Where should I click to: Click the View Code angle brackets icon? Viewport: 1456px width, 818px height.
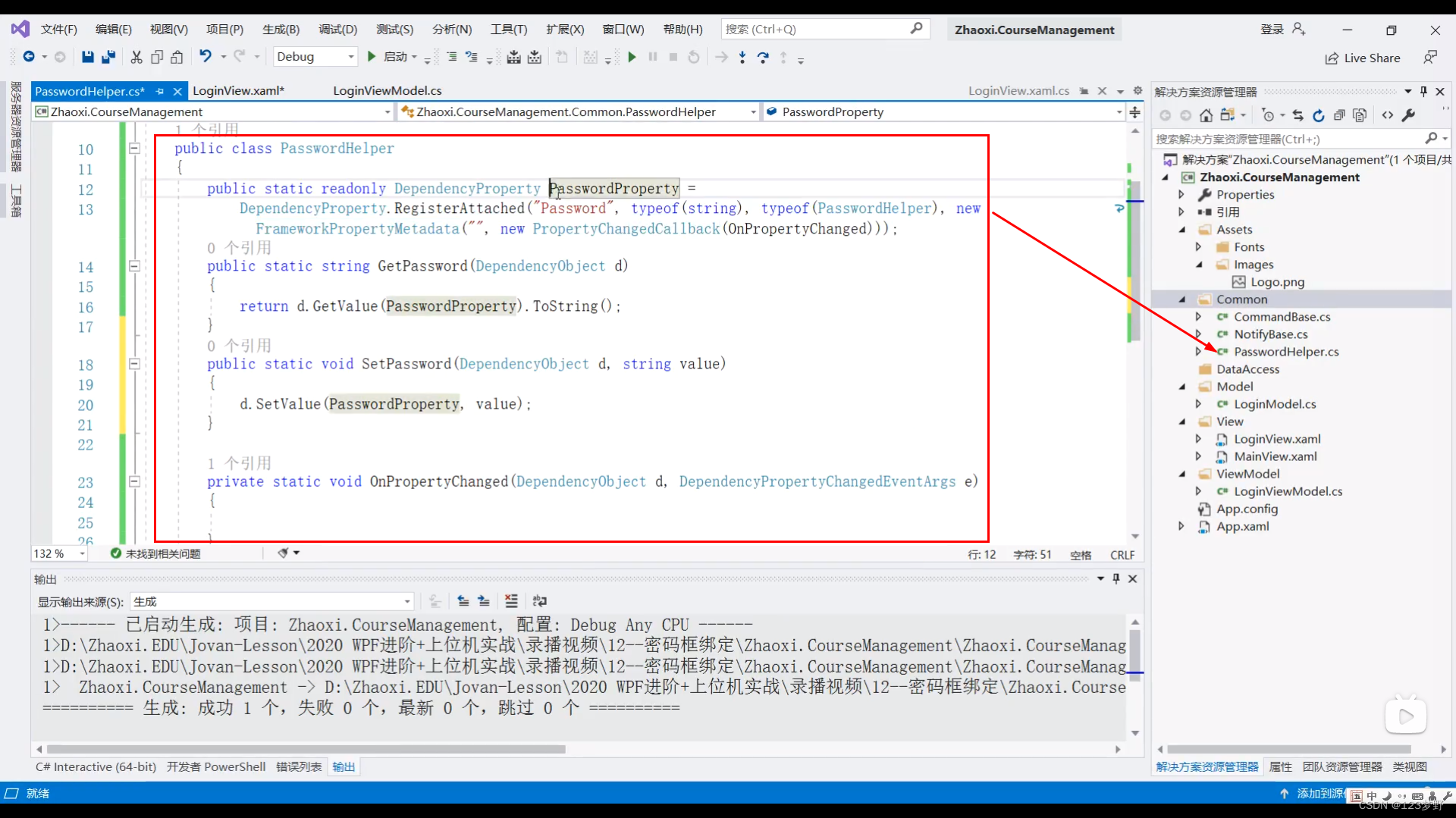1388,115
